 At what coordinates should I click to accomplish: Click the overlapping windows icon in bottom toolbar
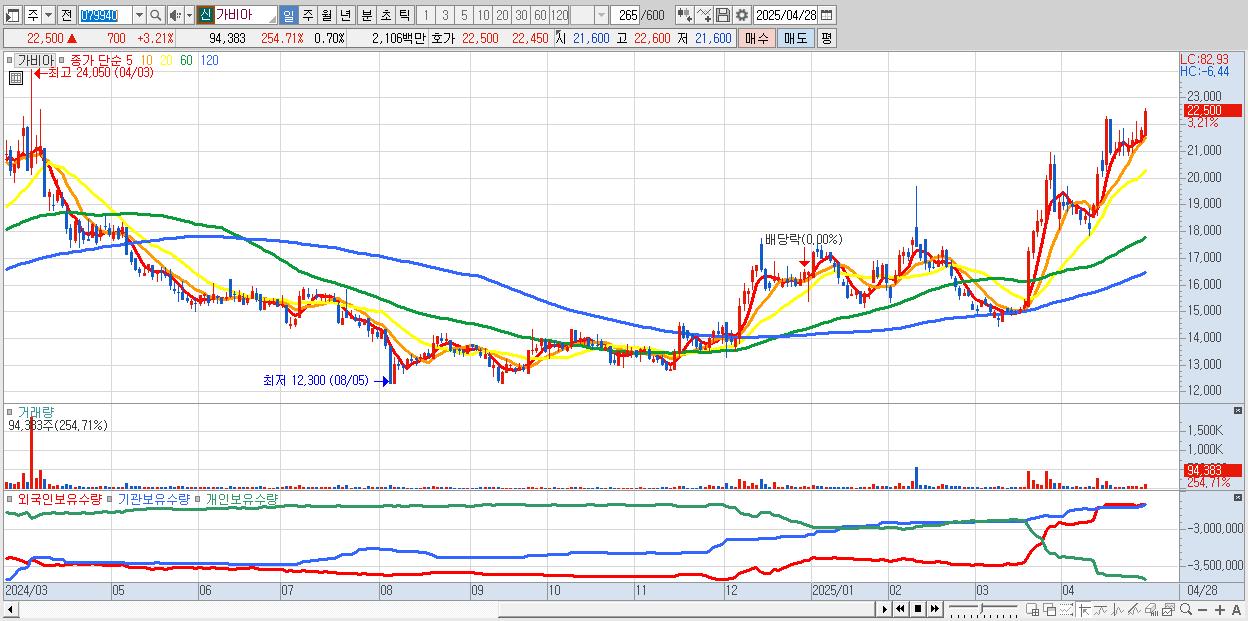click(x=1050, y=609)
